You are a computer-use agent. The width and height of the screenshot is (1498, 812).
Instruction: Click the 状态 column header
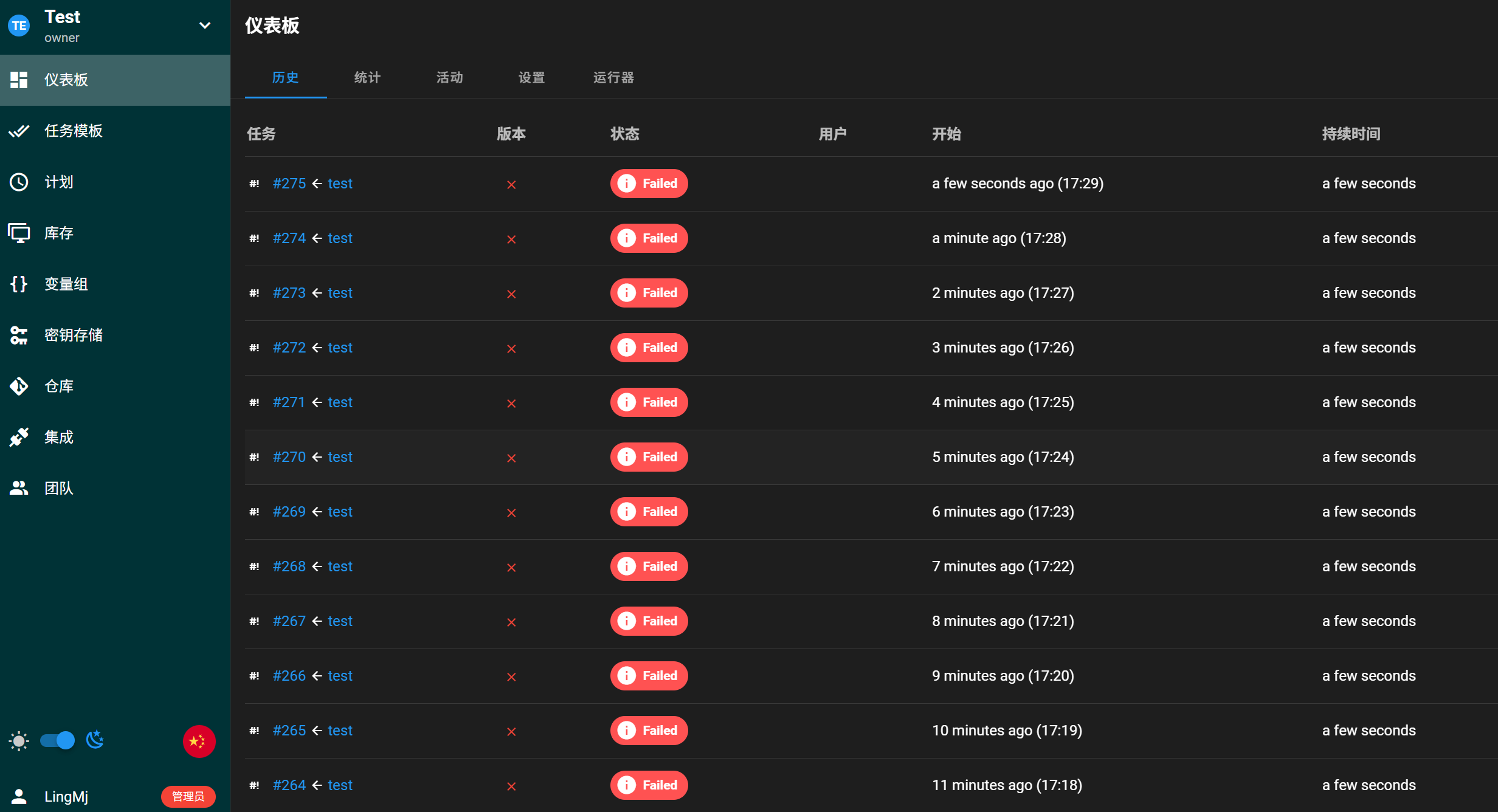point(625,134)
